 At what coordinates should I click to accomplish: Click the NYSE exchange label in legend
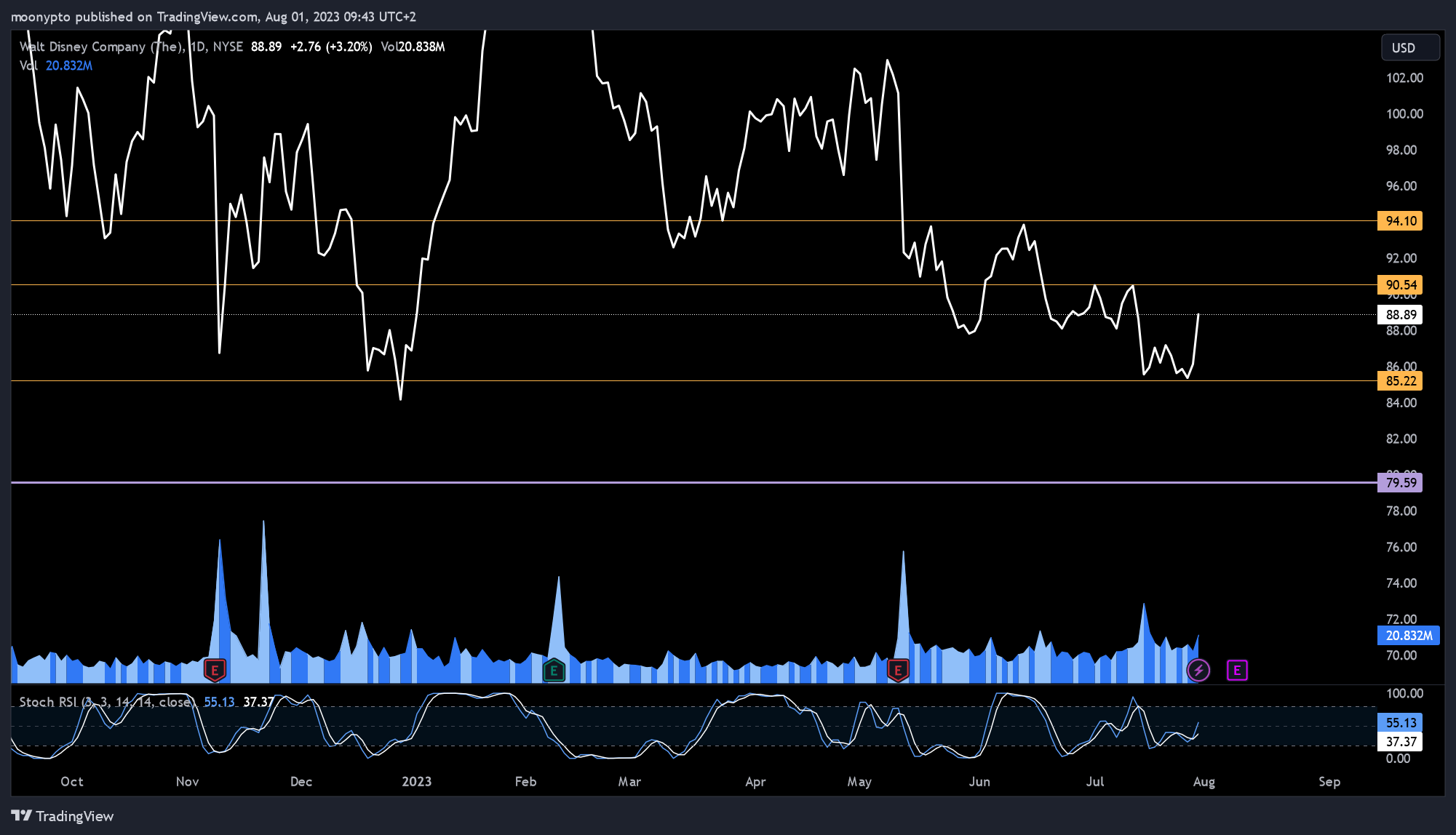(228, 47)
